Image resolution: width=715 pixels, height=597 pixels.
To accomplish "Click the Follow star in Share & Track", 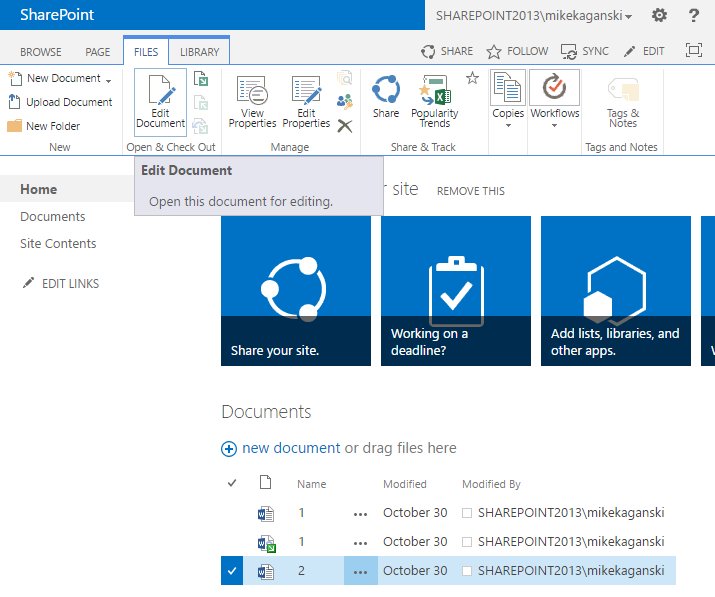I will pos(472,78).
